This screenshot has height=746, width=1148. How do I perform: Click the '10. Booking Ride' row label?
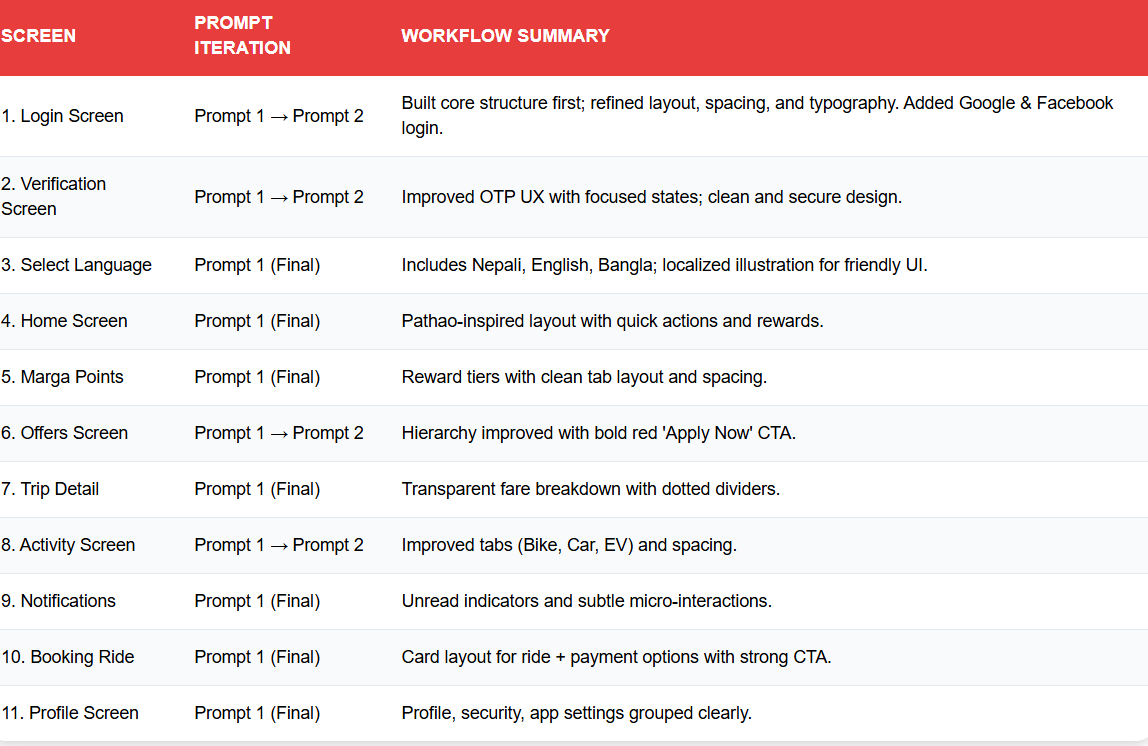(x=68, y=657)
